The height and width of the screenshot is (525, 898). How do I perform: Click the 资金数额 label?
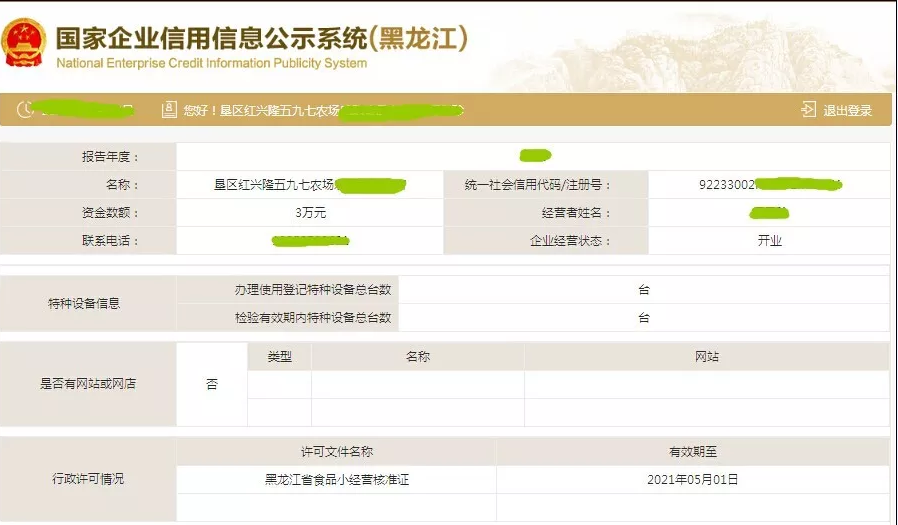point(110,212)
